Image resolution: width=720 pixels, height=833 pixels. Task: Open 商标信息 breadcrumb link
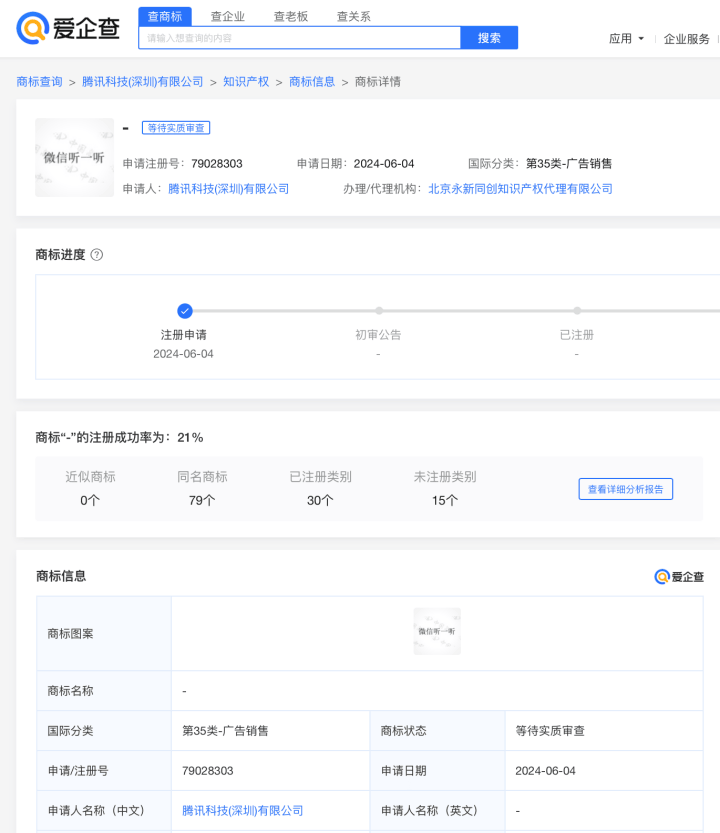(x=312, y=82)
